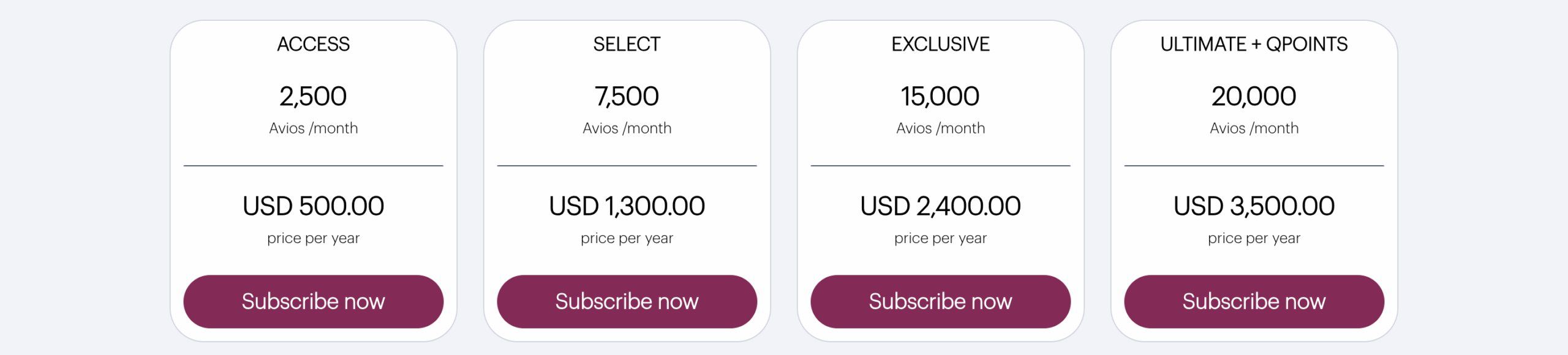Click "price per year" under USD 3,500.00
Screen dimensions: 1568x355
click(1254, 238)
